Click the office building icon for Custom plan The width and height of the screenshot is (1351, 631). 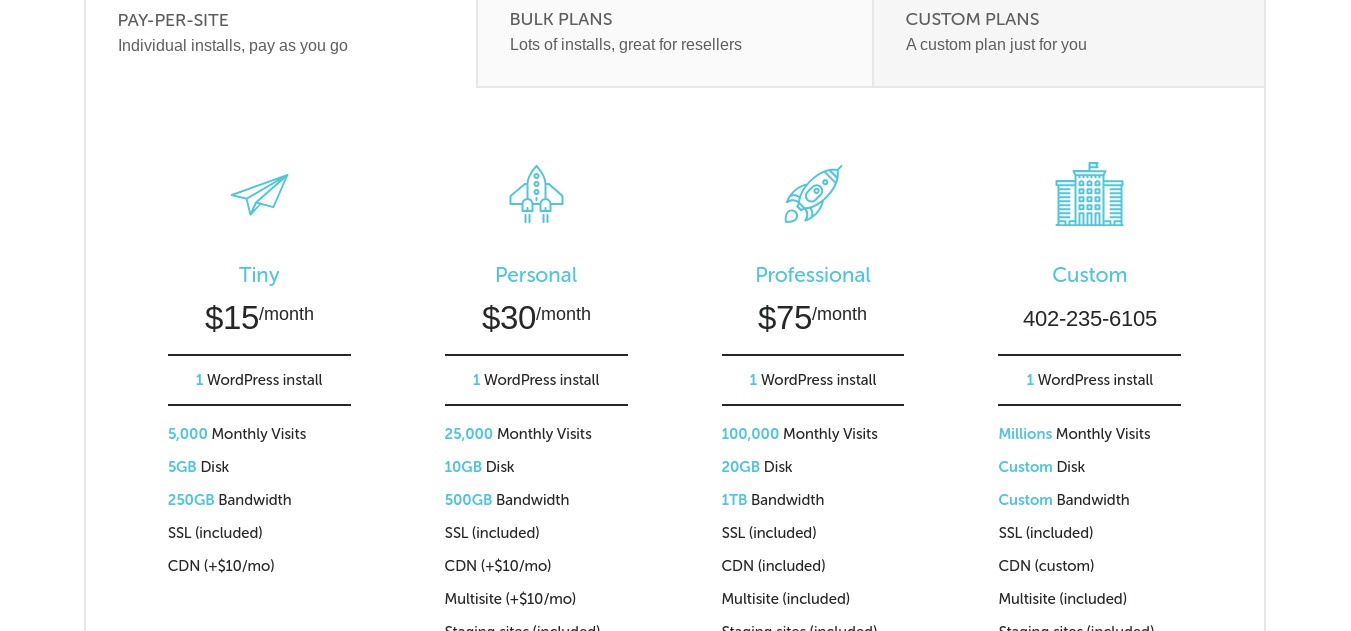1089,194
